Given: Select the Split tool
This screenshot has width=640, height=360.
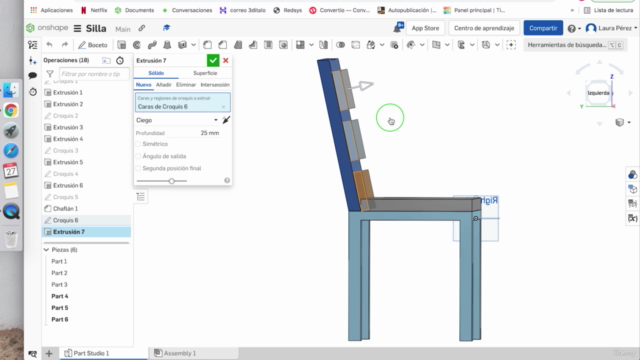Looking at the screenshot, I should click(356, 45).
